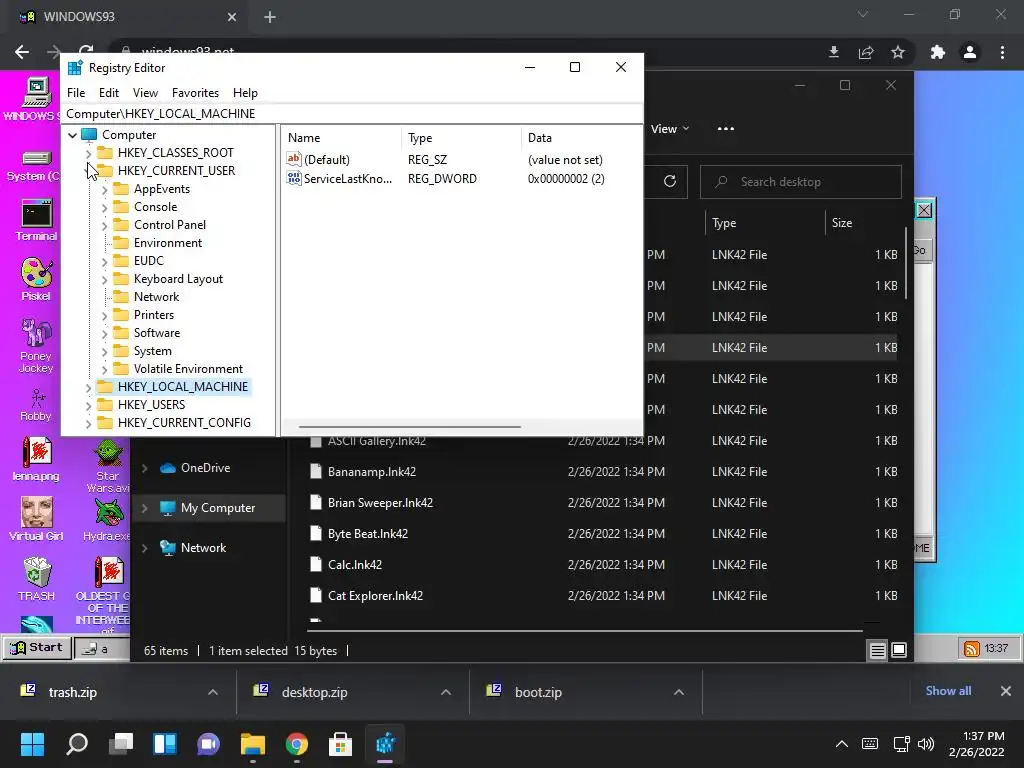Open Chat app on the taskbar
Screen dimensions: 1024x768
click(x=208, y=744)
